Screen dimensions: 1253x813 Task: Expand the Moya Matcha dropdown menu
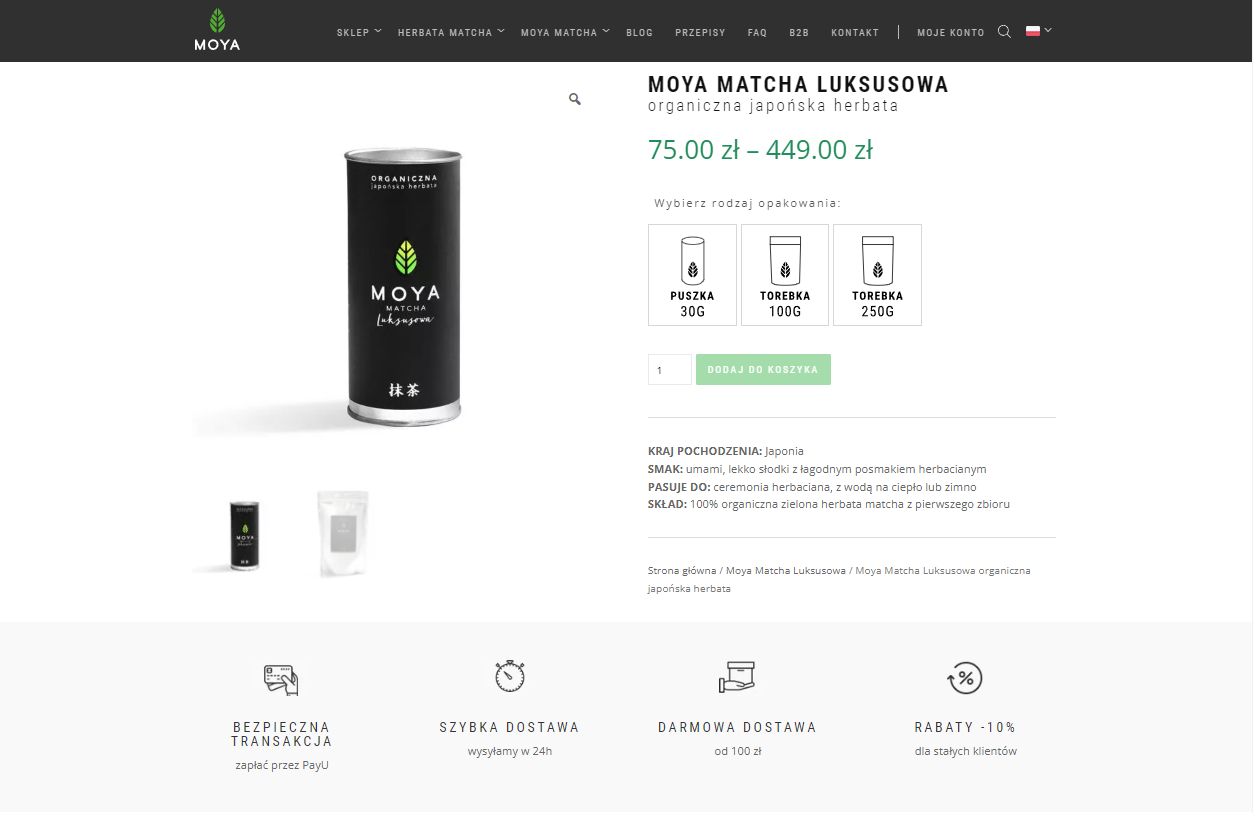pyautogui.click(x=565, y=33)
